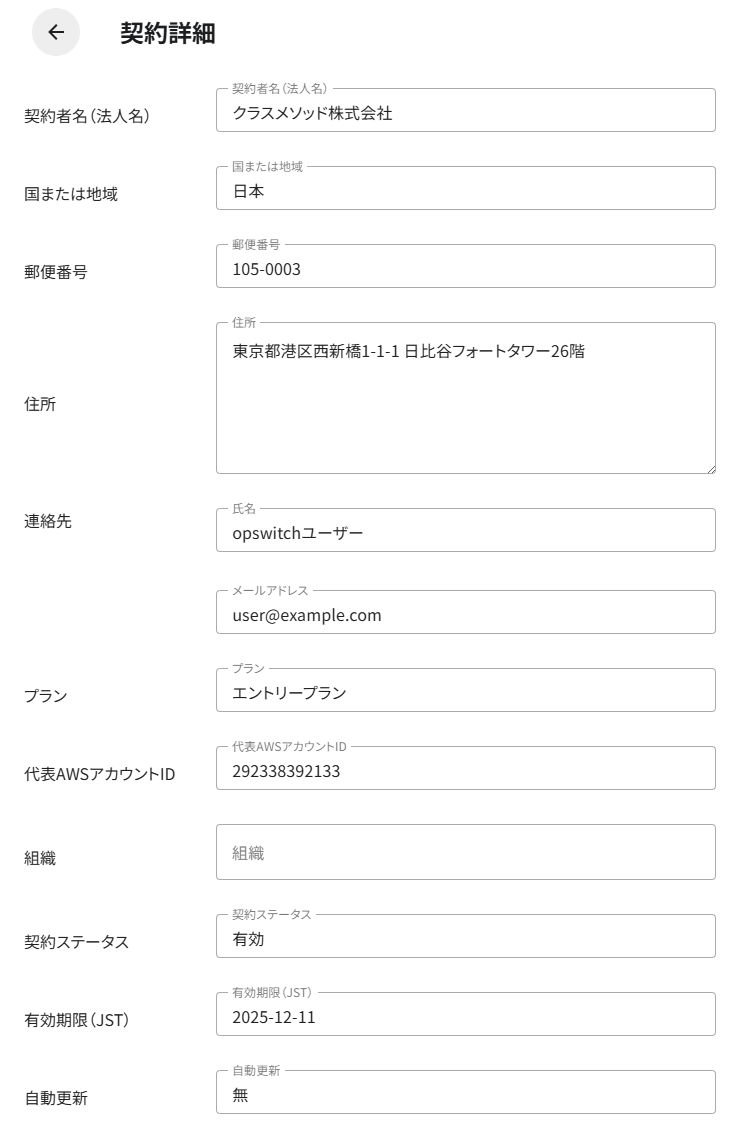Screen dimensions: 747x1126
Task: Click the 契約ステータス field showing 有効
Action: (465, 939)
